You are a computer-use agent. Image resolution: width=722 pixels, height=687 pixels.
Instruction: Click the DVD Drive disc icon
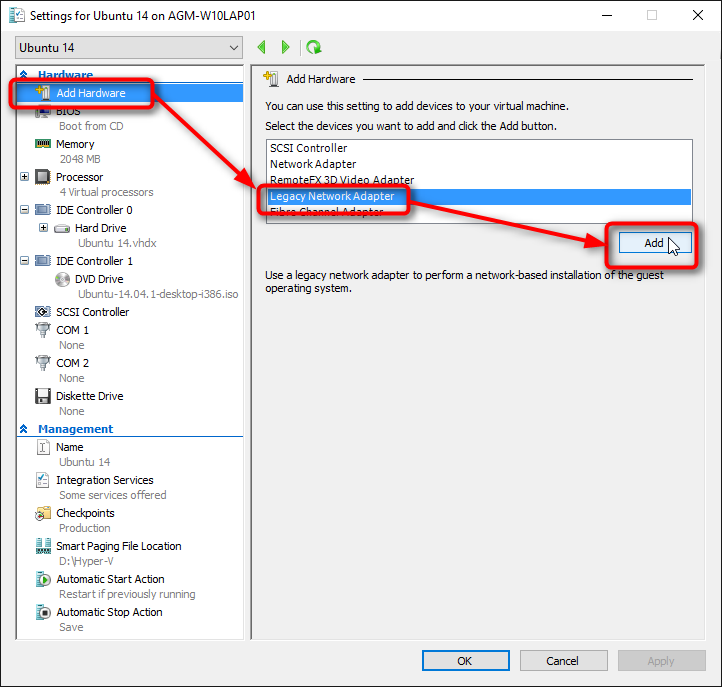click(x=62, y=279)
